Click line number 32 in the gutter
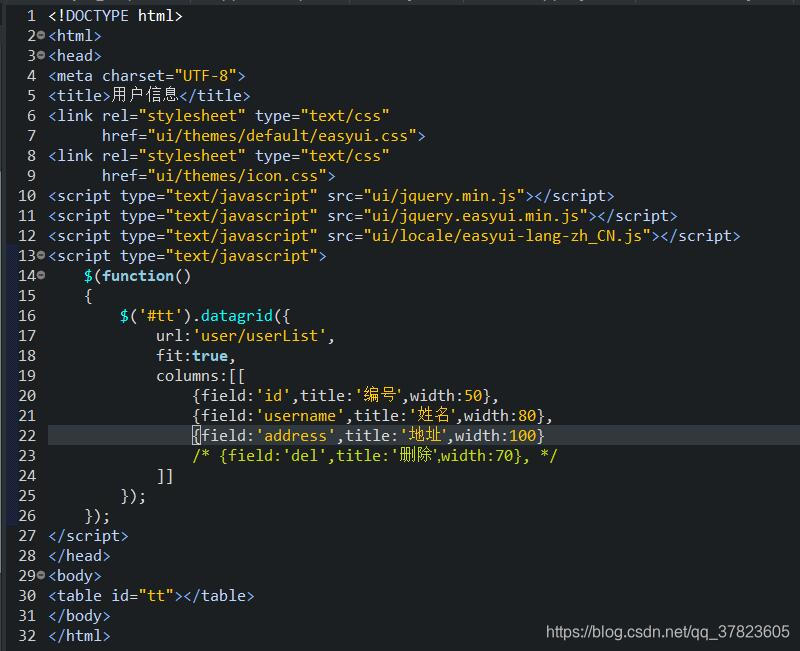The height and width of the screenshot is (651, 800). point(27,636)
